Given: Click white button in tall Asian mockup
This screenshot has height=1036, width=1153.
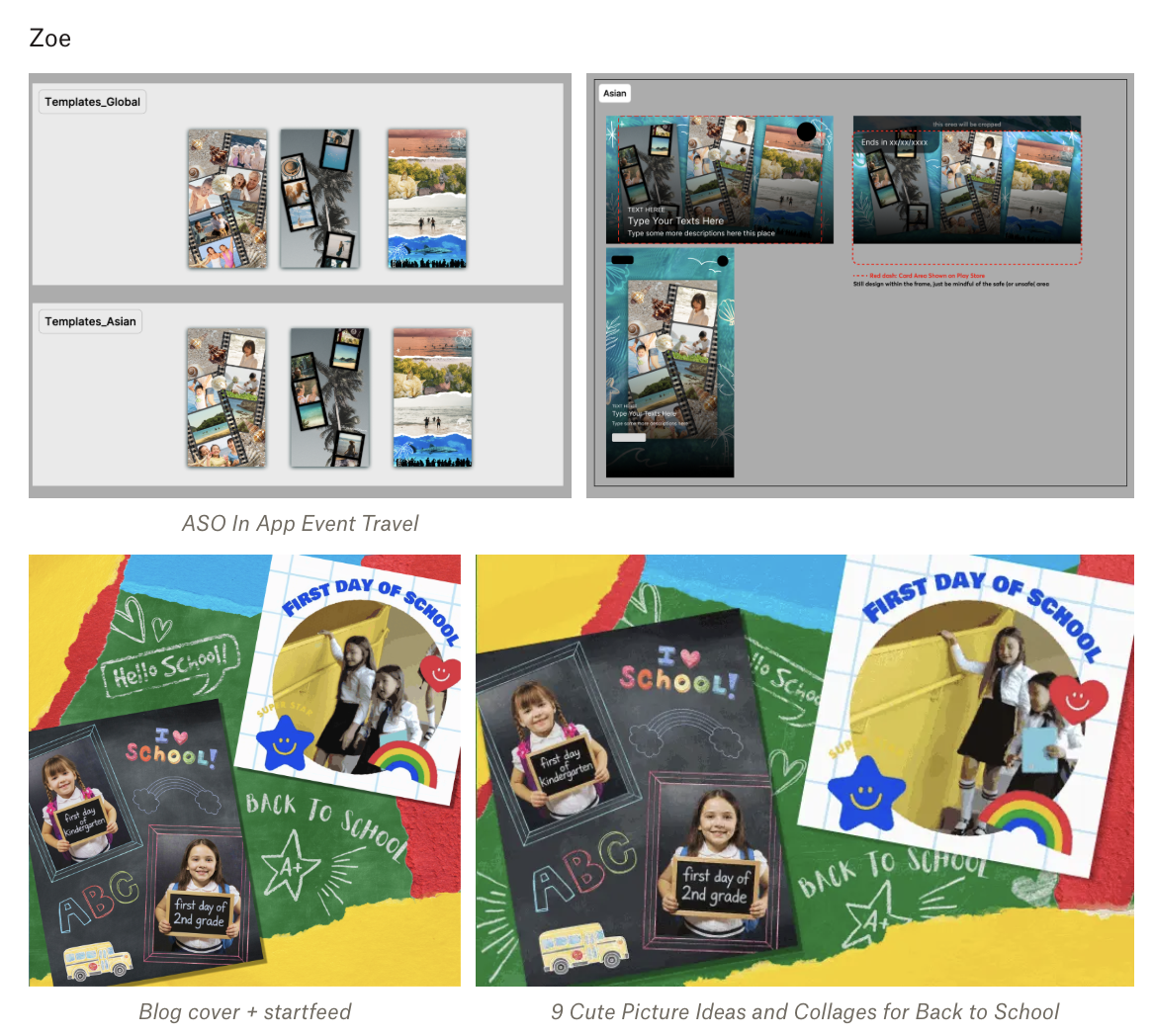Looking at the screenshot, I should coord(629,438).
